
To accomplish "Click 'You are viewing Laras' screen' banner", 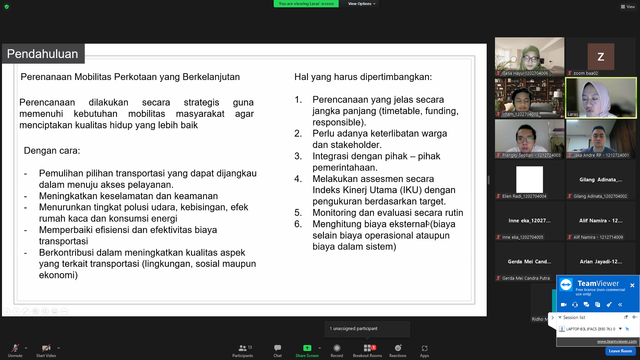I will tap(306, 4).
